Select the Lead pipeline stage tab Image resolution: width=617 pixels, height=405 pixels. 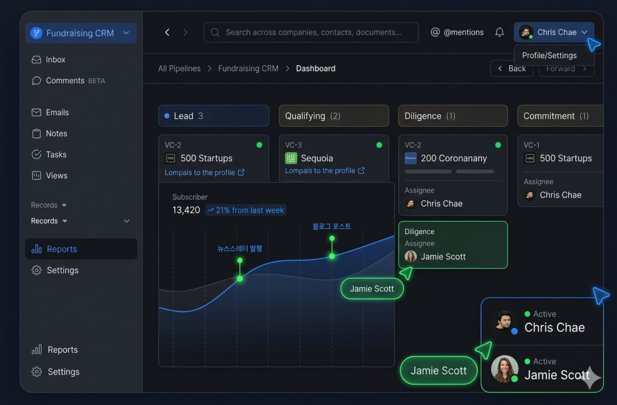point(213,116)
